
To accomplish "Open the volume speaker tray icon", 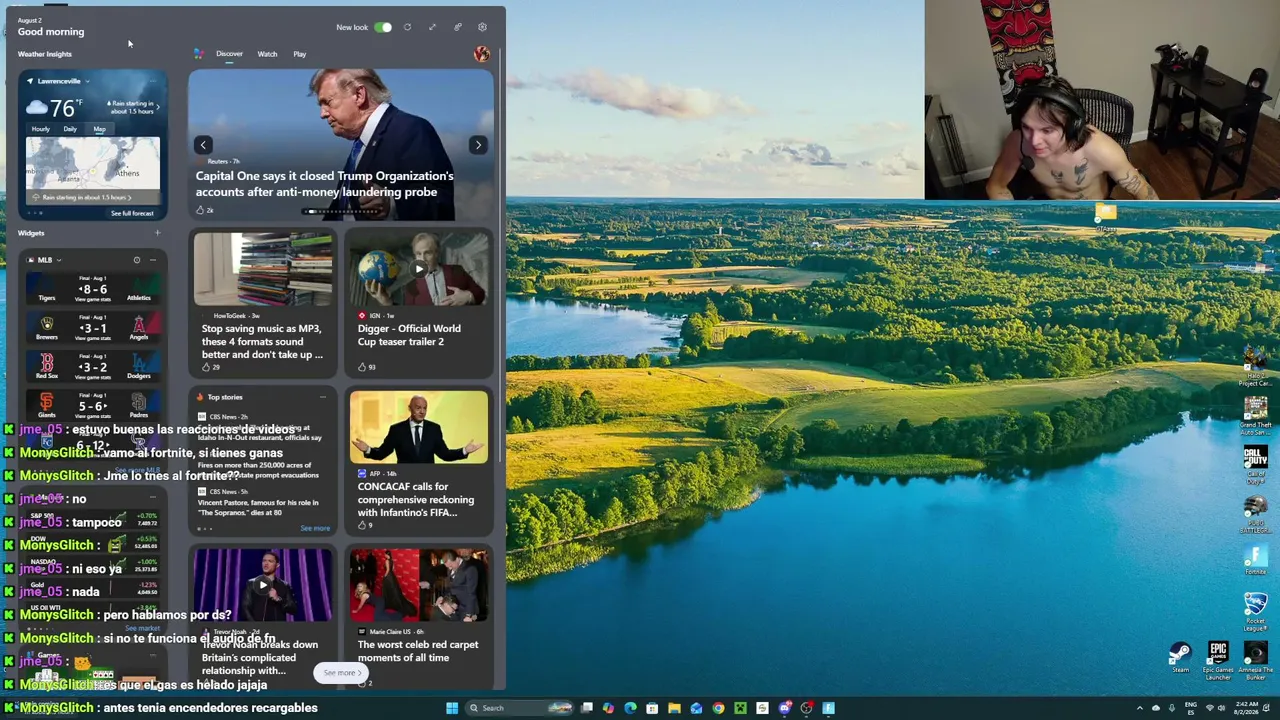I will pos(1223,708).
